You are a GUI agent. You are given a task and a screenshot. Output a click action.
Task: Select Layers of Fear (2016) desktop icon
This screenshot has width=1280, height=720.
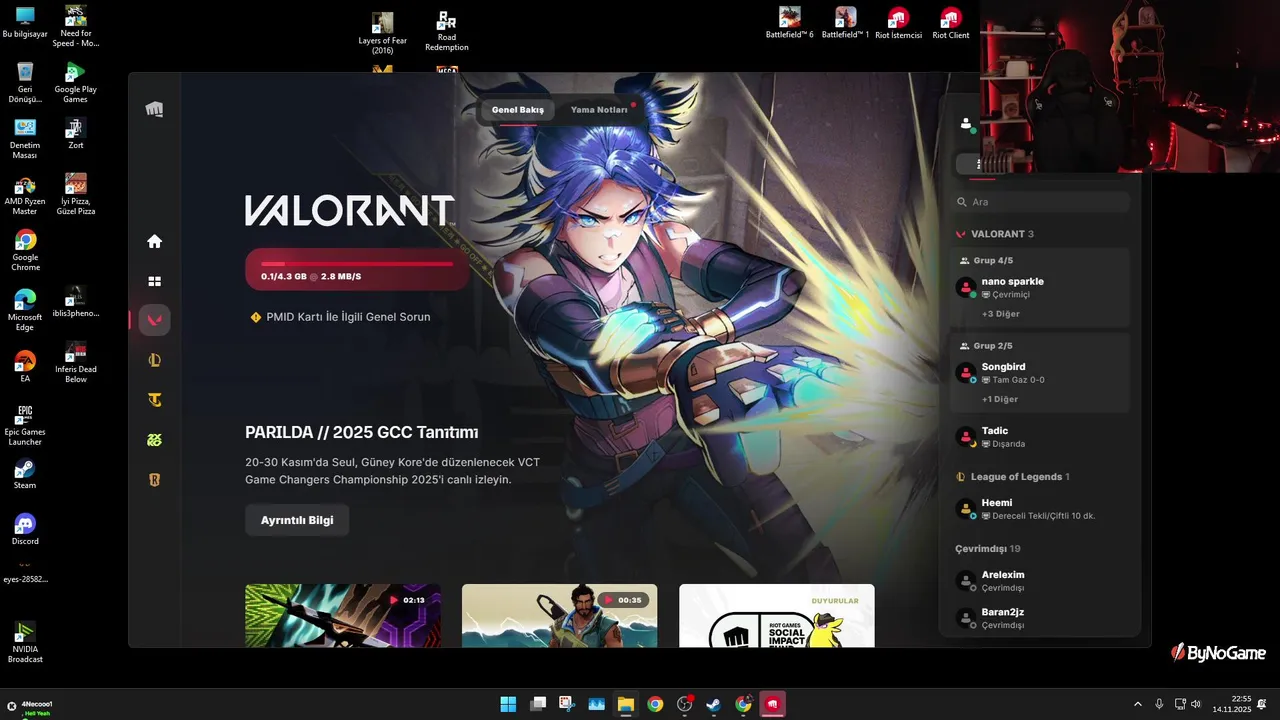[382, 34]
